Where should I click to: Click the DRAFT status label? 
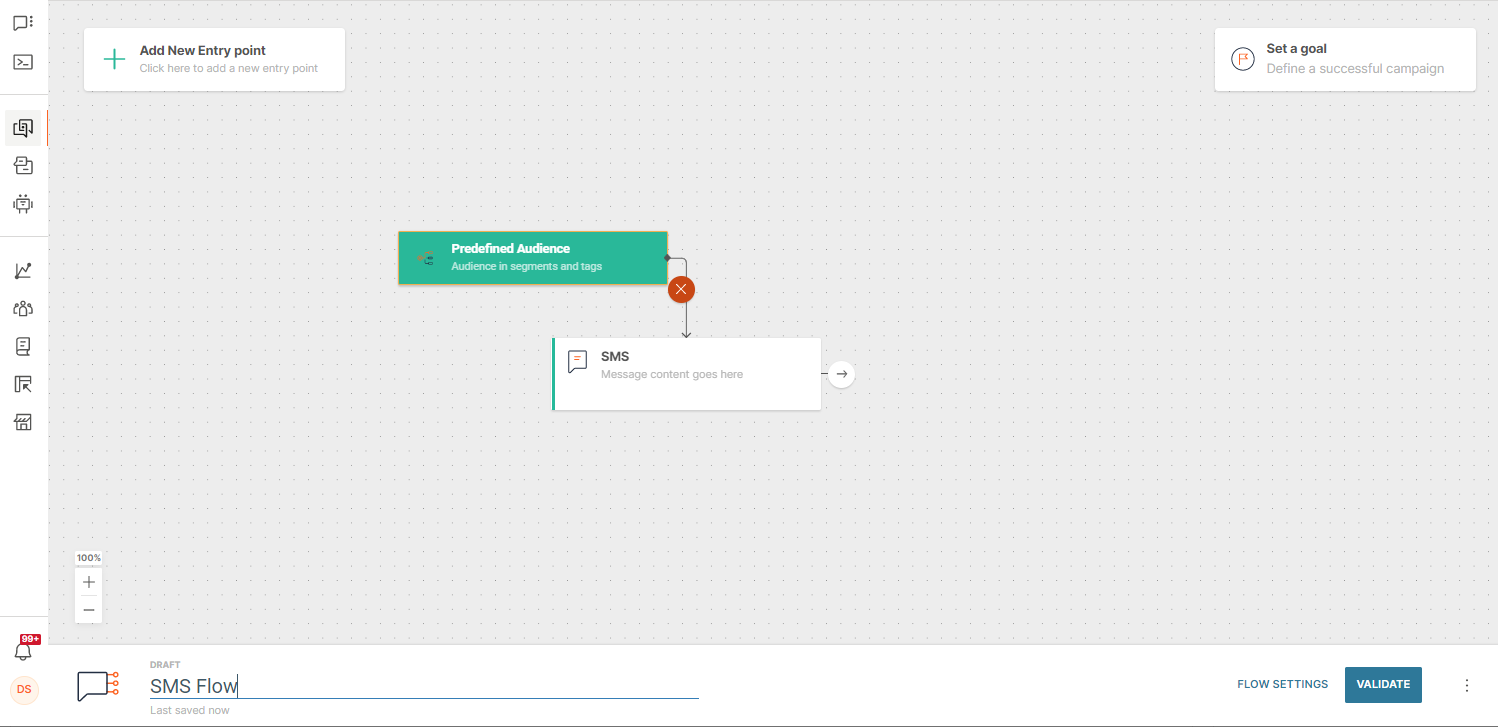tap(165, 665)
